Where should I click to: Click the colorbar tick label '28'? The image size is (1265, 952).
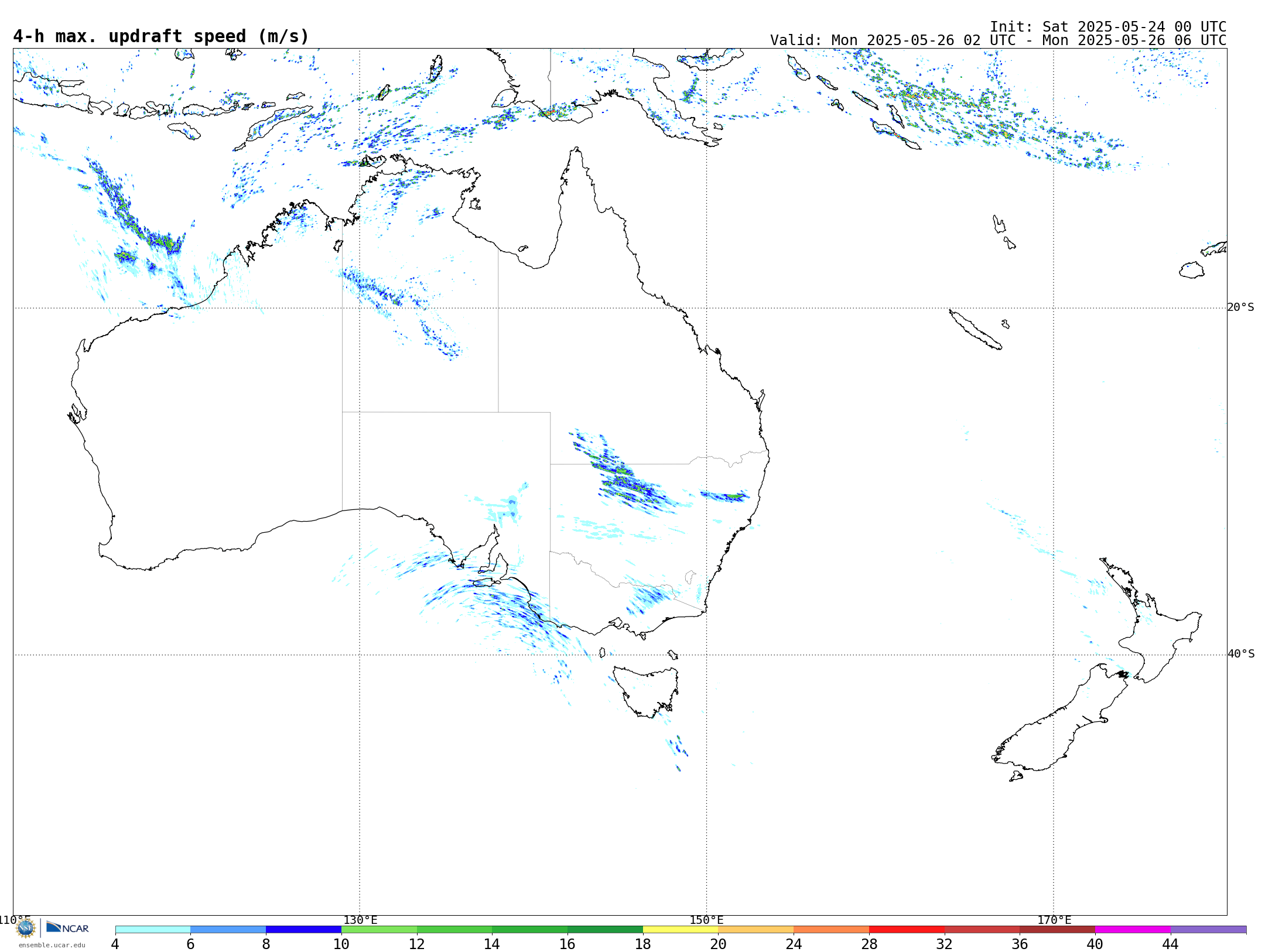pyautogui.click(x=869, y=944)
